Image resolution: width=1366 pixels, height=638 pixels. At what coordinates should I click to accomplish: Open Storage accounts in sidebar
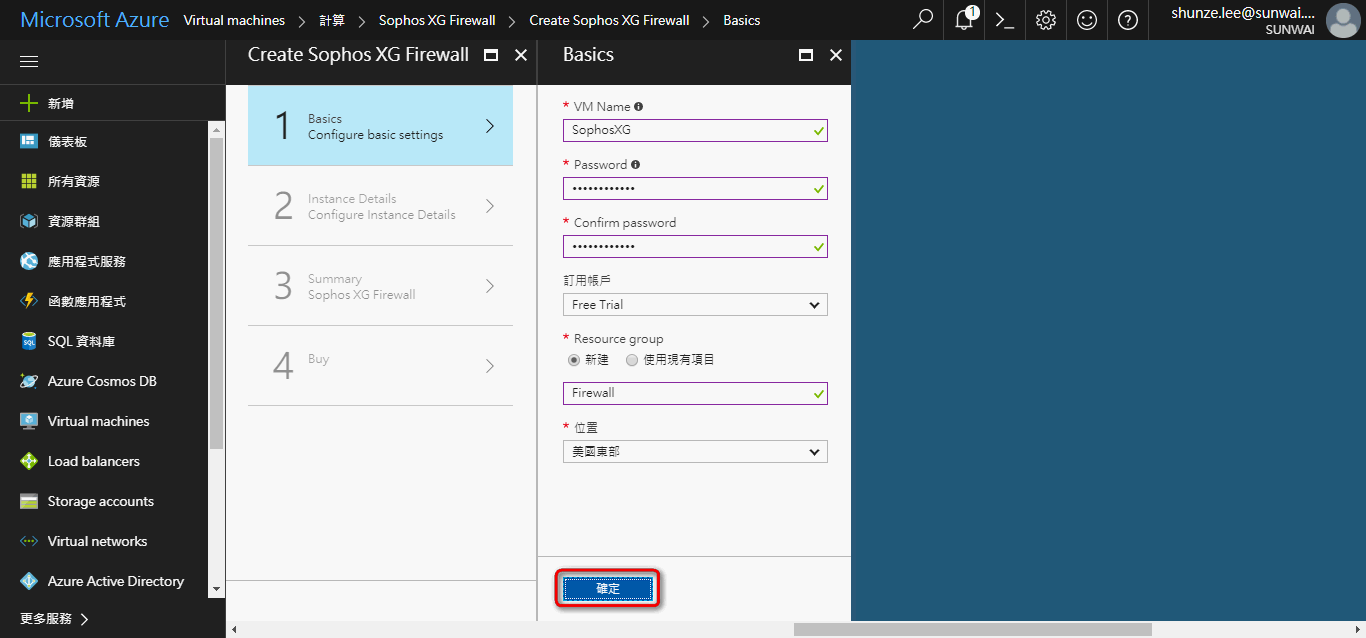point(101,501)
